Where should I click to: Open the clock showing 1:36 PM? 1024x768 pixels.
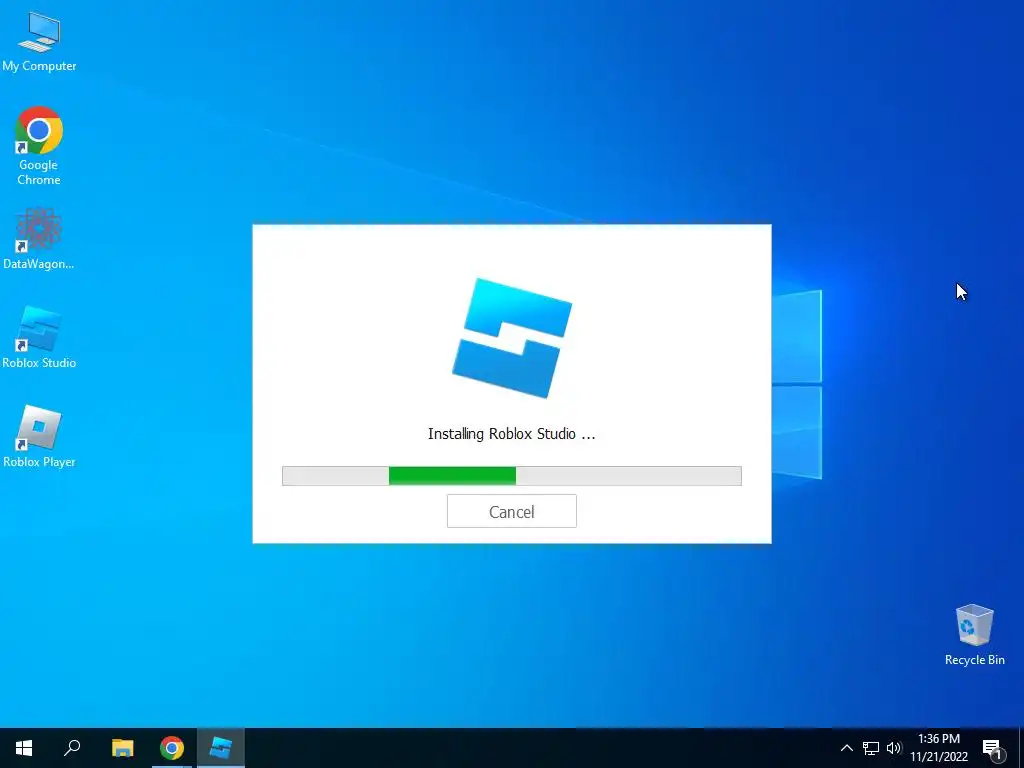click(x=939, y=748)
